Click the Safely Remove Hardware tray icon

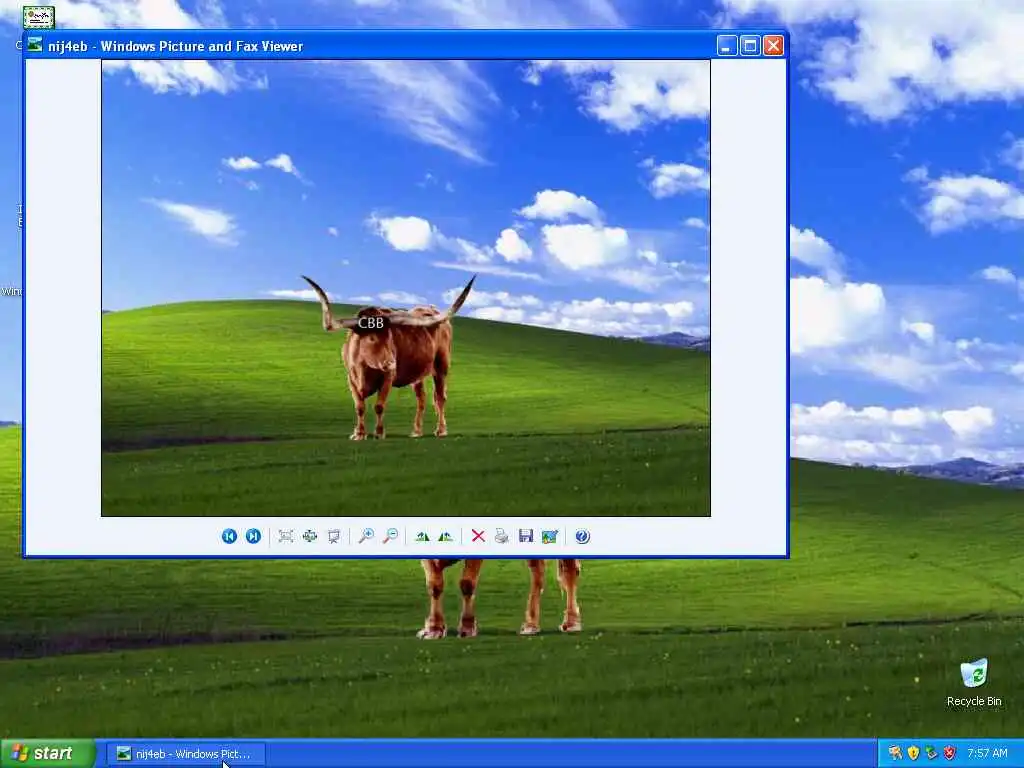[931, 754]
